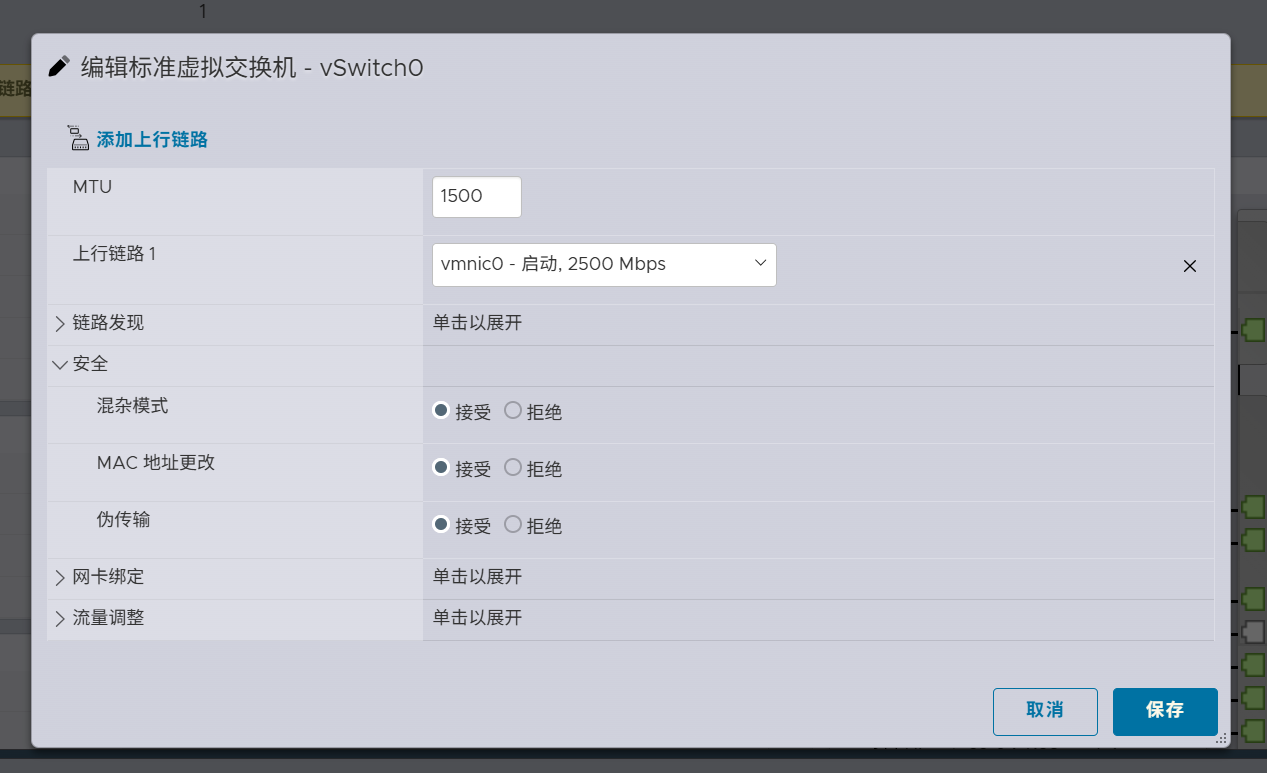Keep 接受 selected for 混杂模式
The height and width of the screenshot is (773, 1267).
point(440,410)
